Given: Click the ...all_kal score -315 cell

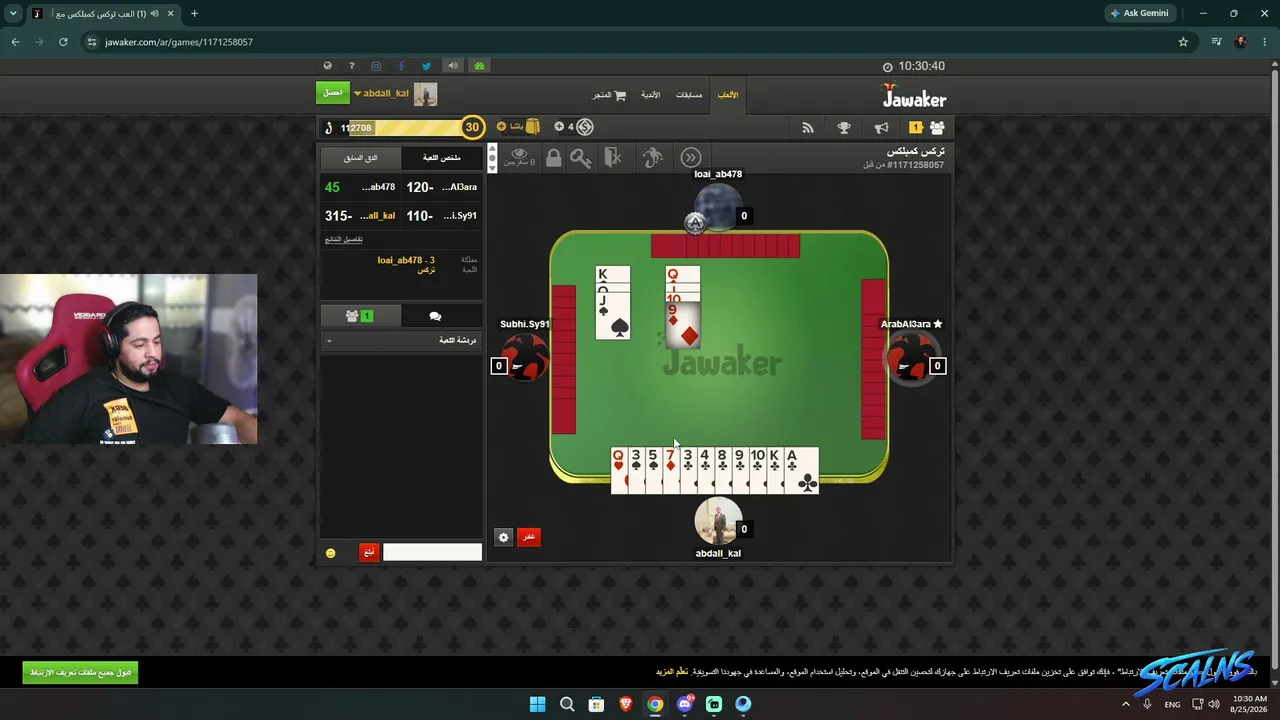Looking at the screenshot, I should click(361, 216).
